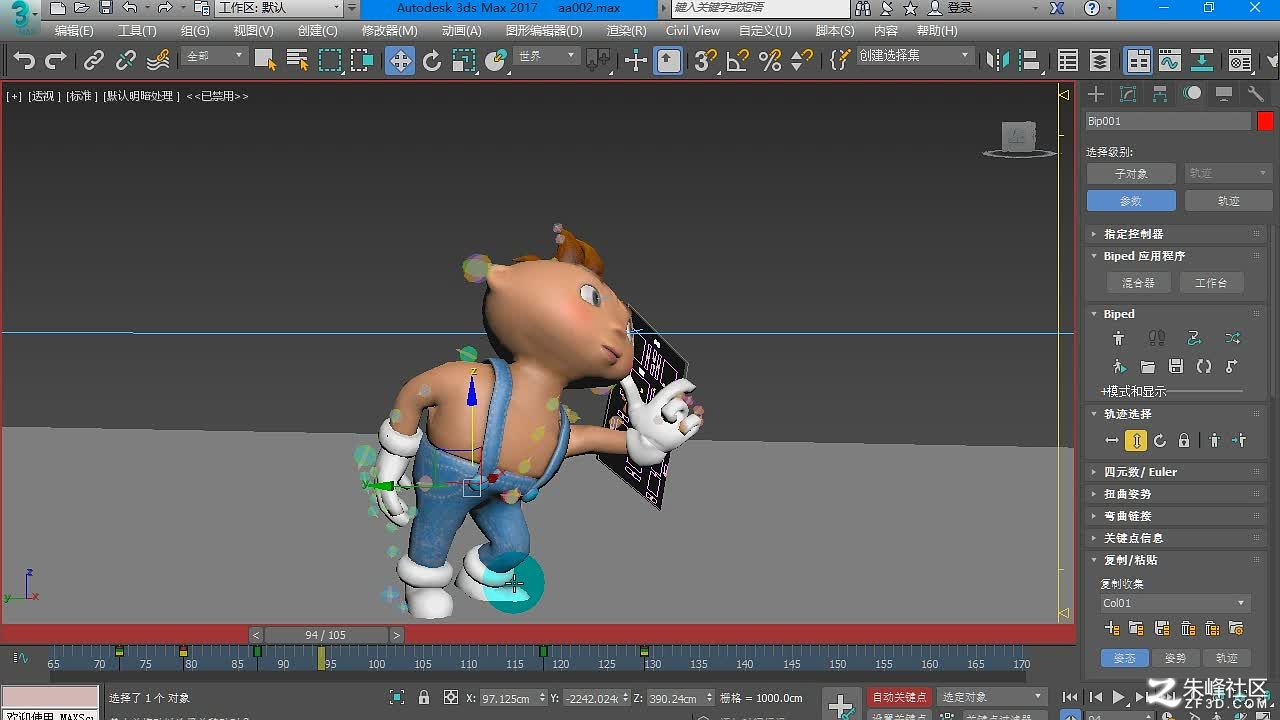Open the 修改器(M) menu
This screenshot has width=1280, height=720.
(x=389, y=31)
